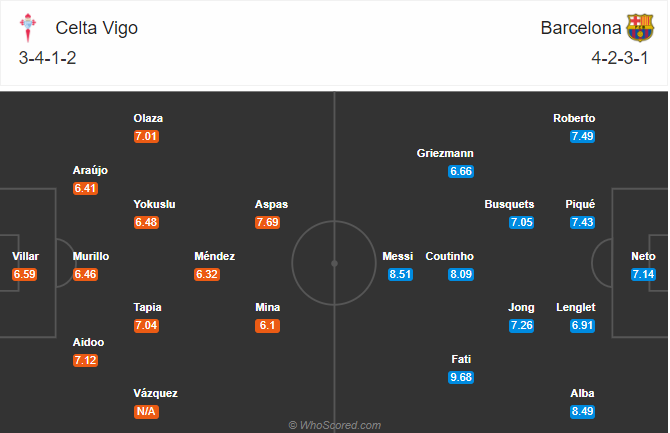Select the Olaza player name
670x433 pixels.
click(x=148, y=118)
